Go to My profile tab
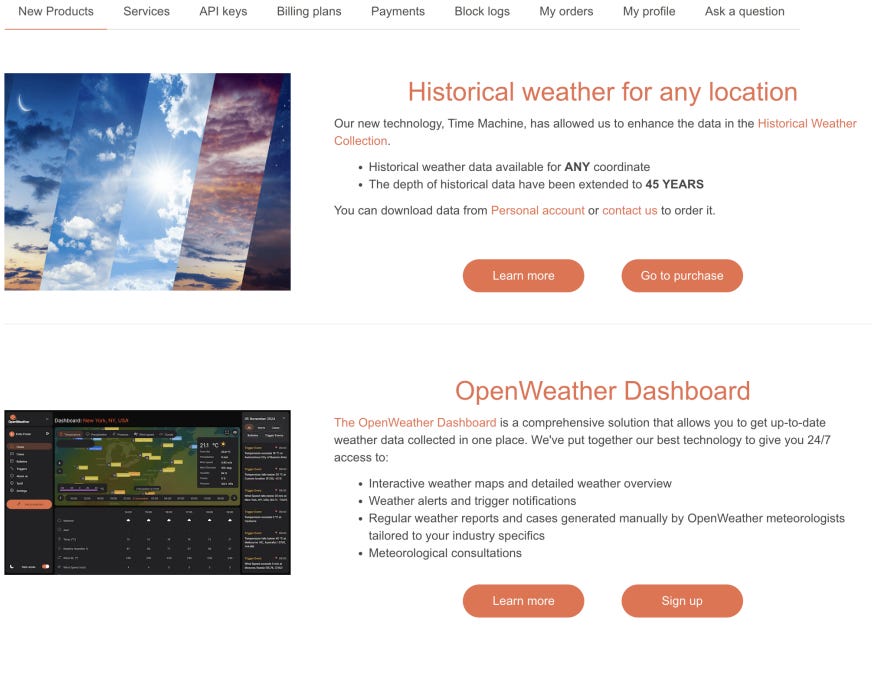The height and width of the screenshot is (674, 880). 649,11
